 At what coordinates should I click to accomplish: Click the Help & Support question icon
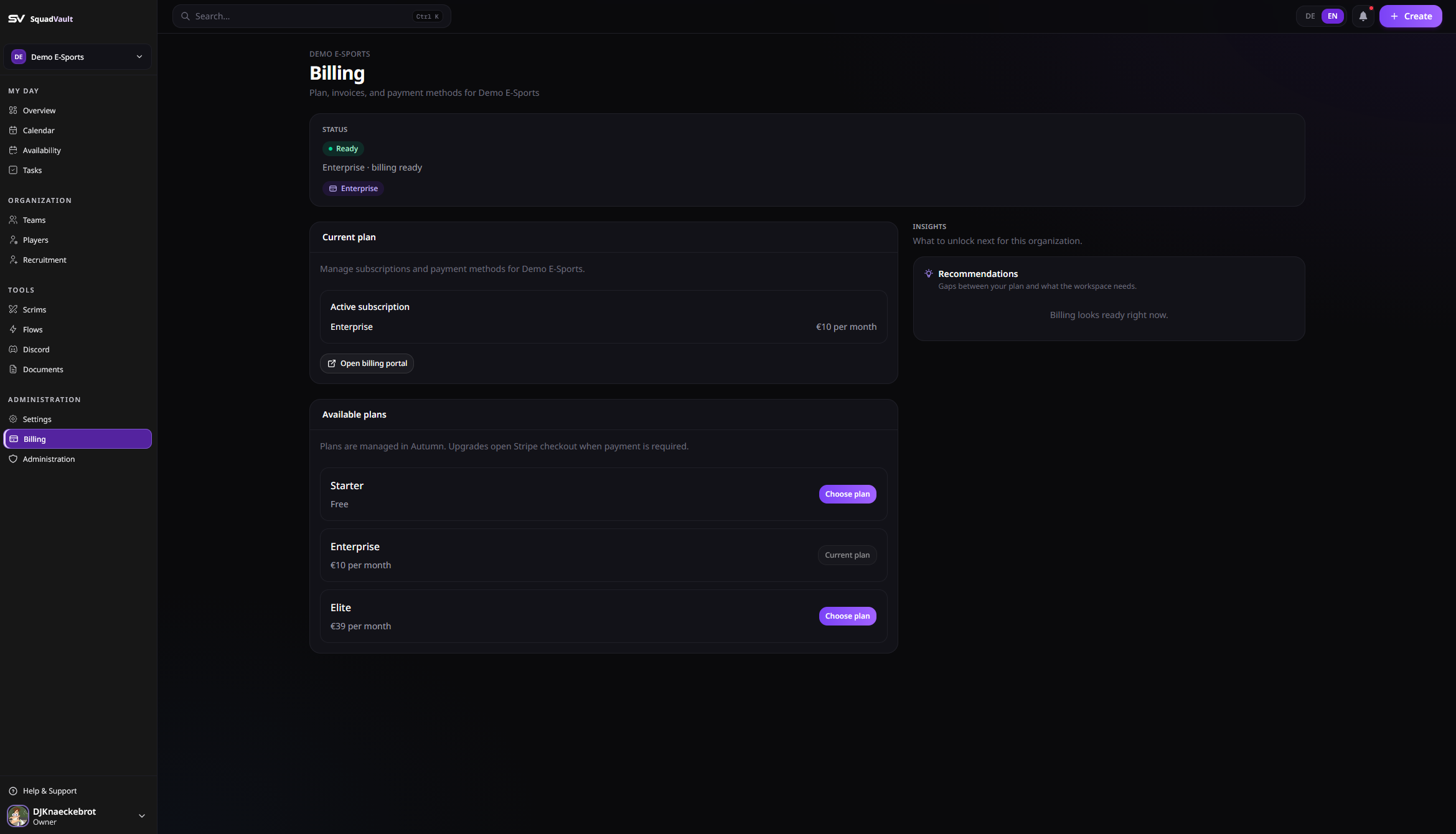[13, 791]
